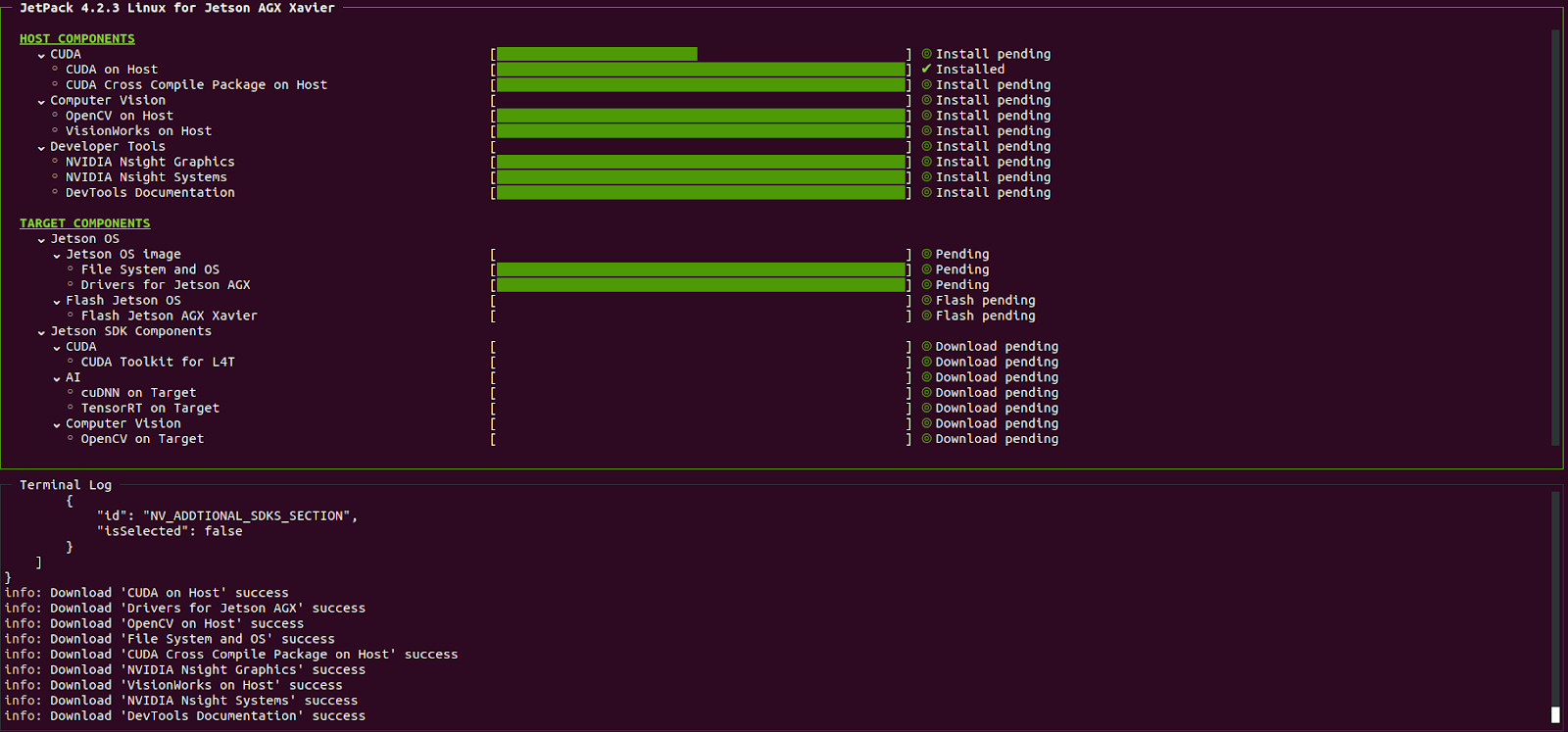Select the OpenCV on Target entry
The width and height of the screenshot is (1568, 732).
pos(142,439)
